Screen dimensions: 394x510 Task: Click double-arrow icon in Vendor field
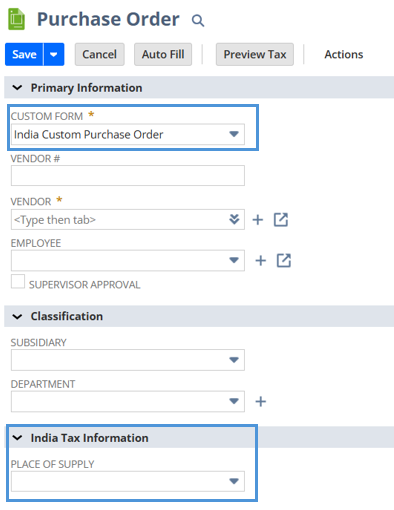coord(234,219)
